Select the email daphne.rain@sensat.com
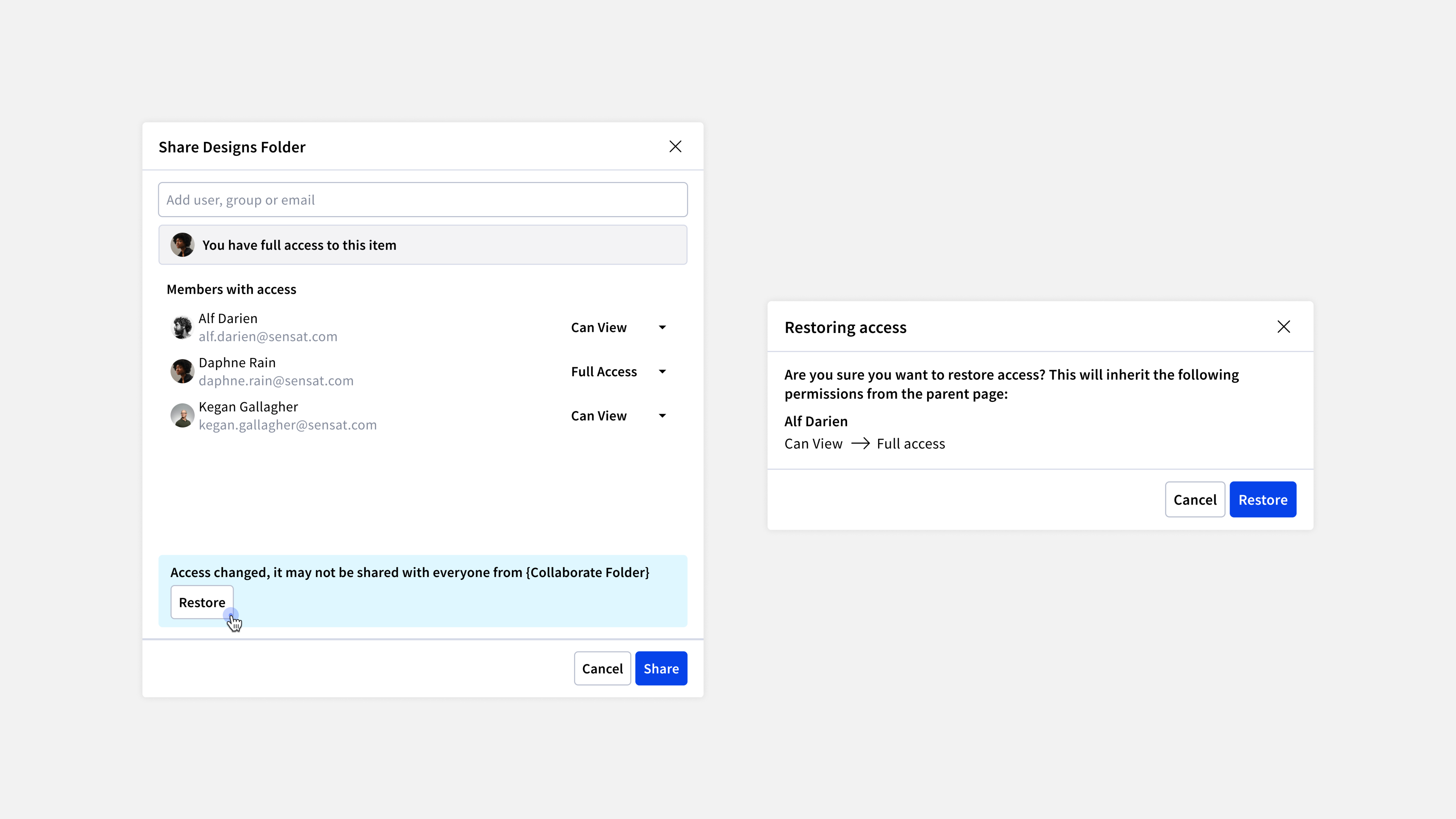 point(276,380)
